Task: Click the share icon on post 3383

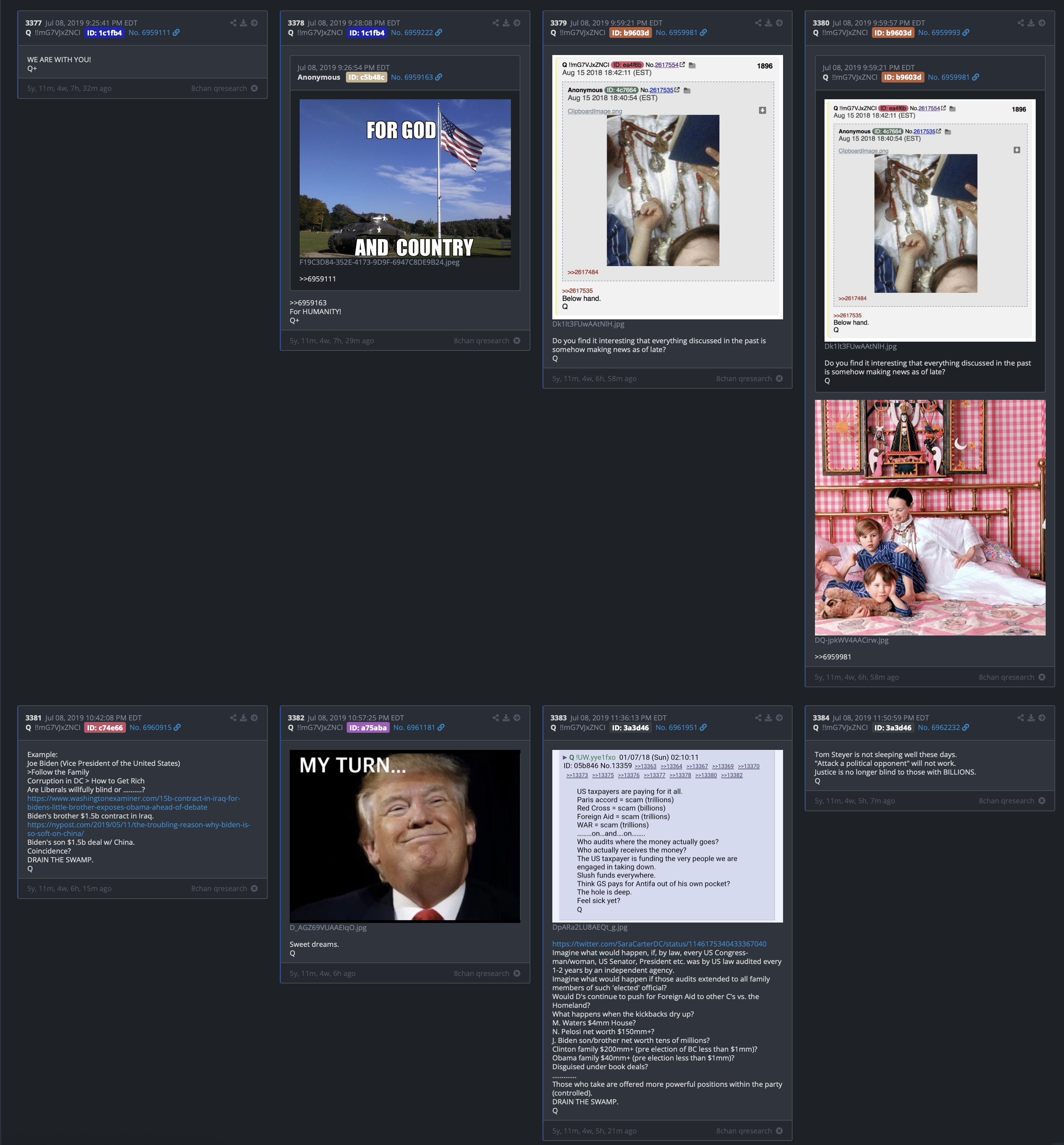Action: pos(758,718)
